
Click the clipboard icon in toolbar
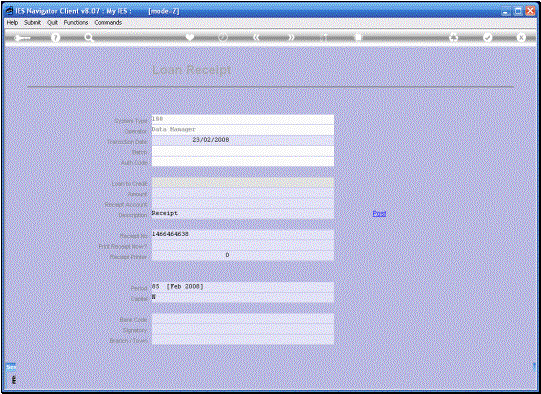[x=358, y=37]
